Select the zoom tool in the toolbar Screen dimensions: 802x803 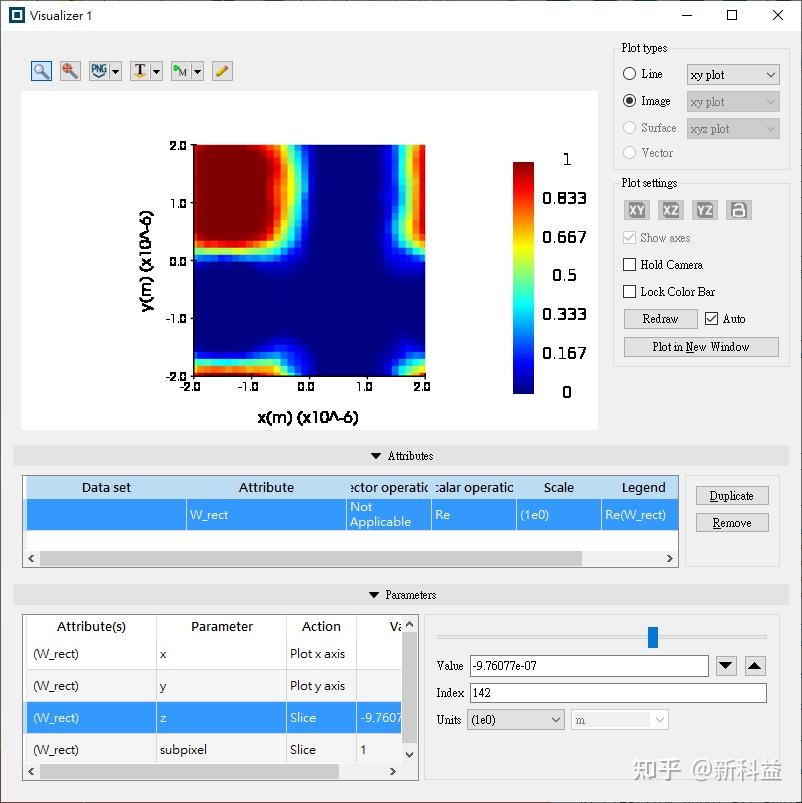click(x=40, y=71)
